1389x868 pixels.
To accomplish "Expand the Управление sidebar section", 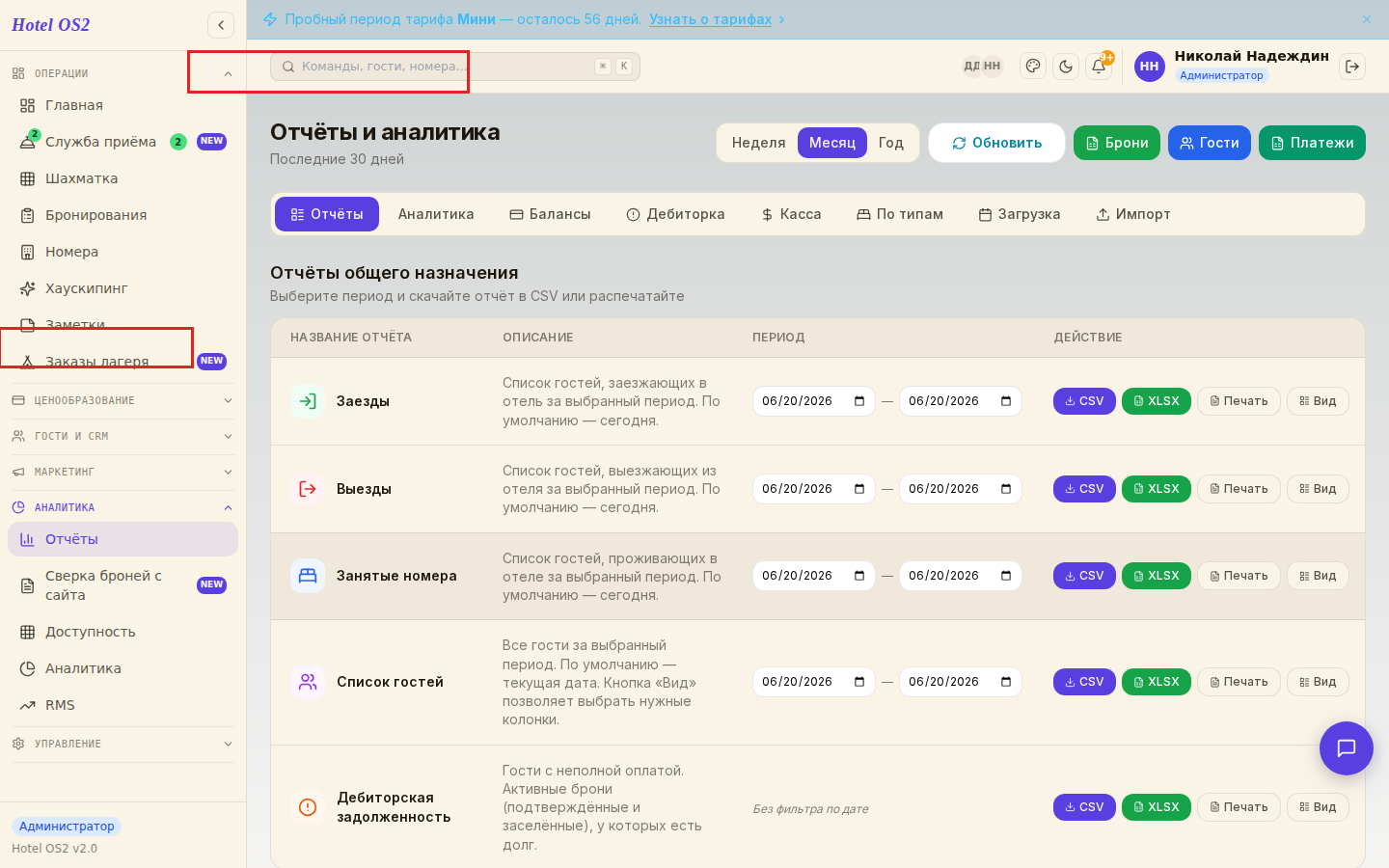I will [123, 744].
